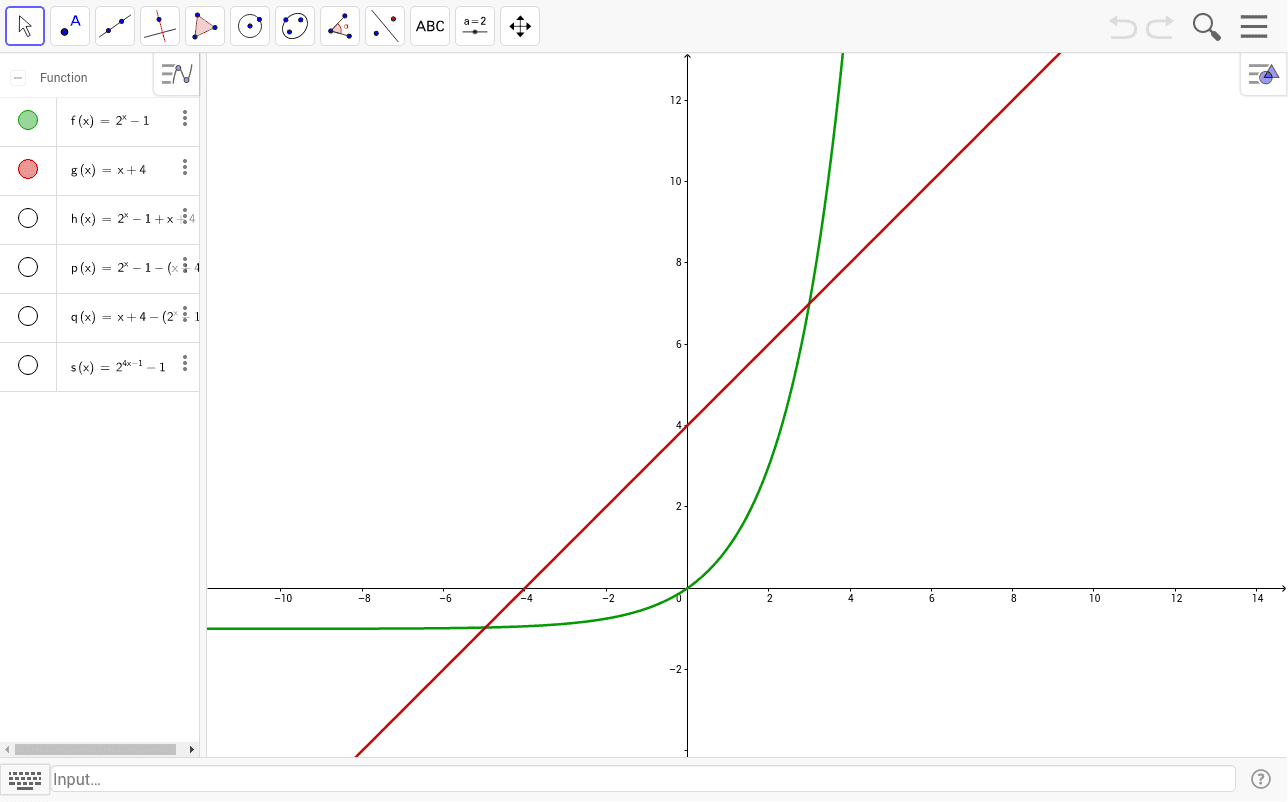This screenshot has height=802, width=1288.
Task: Open more options for q(x)
Action: pos(185,315)
